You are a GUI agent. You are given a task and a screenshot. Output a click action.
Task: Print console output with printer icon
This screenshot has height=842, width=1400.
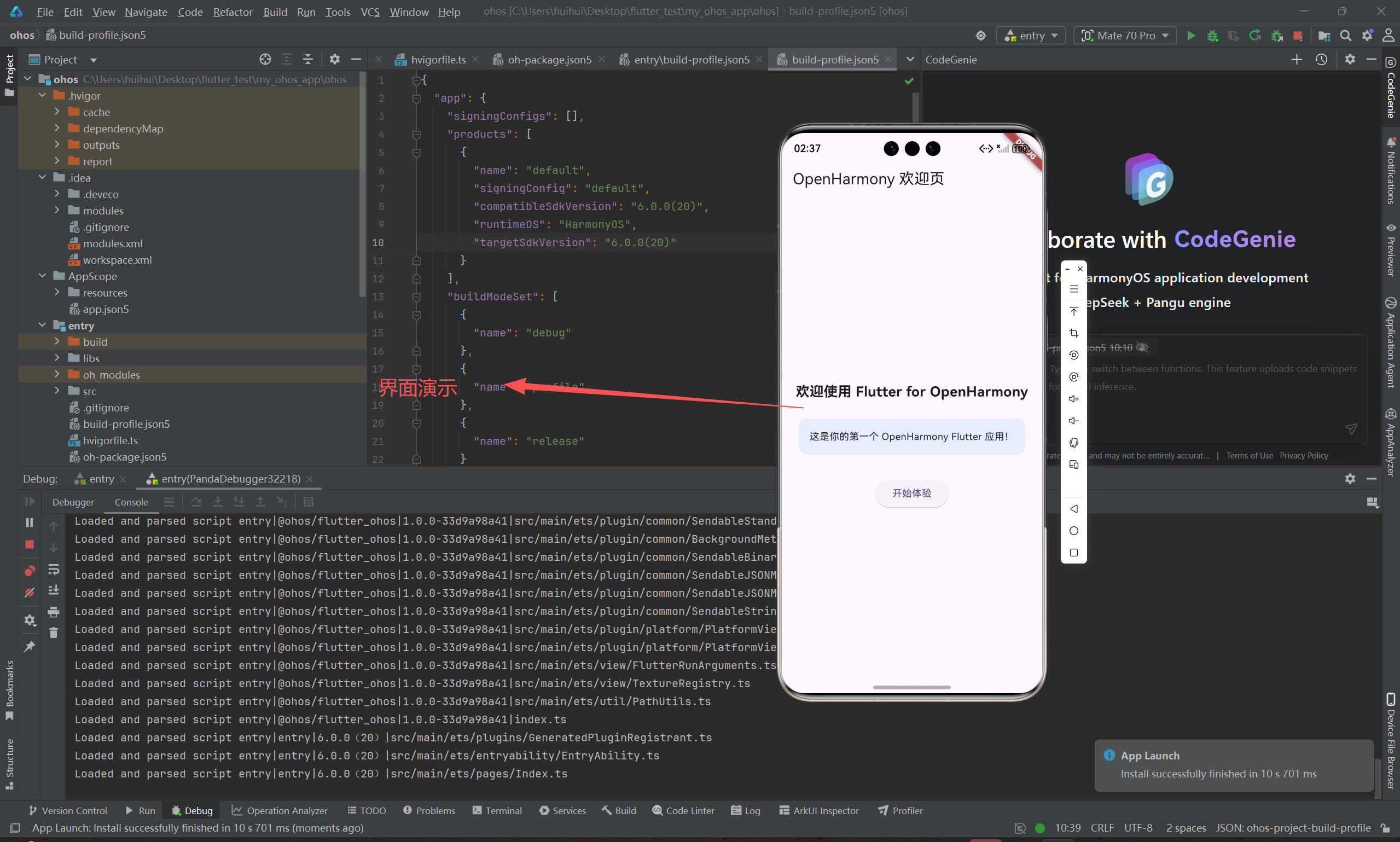53,612
